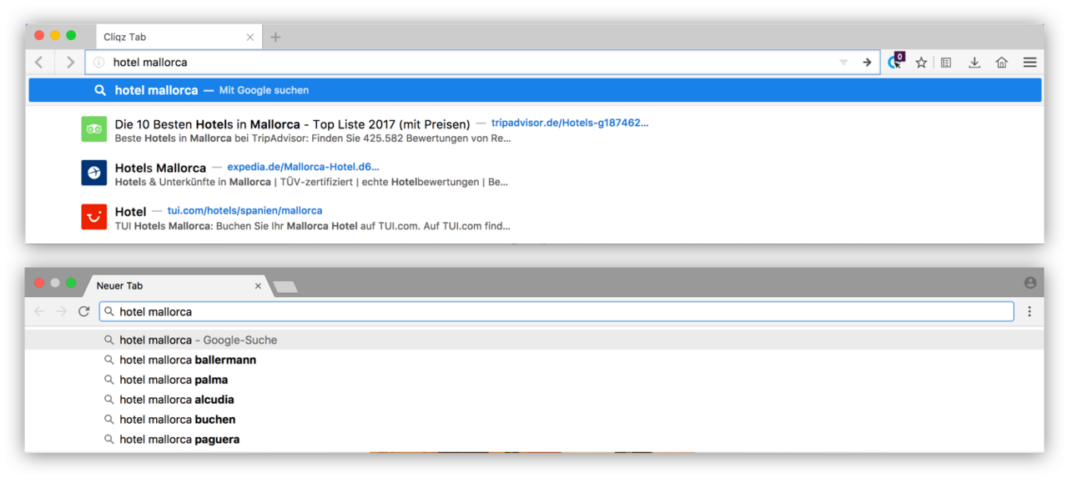Image resolution: width=1068 pixels, height=488 pixels.
Task: Open the 'Hotels Mallorca' Expedia result
Action: [x=160, y=168]
